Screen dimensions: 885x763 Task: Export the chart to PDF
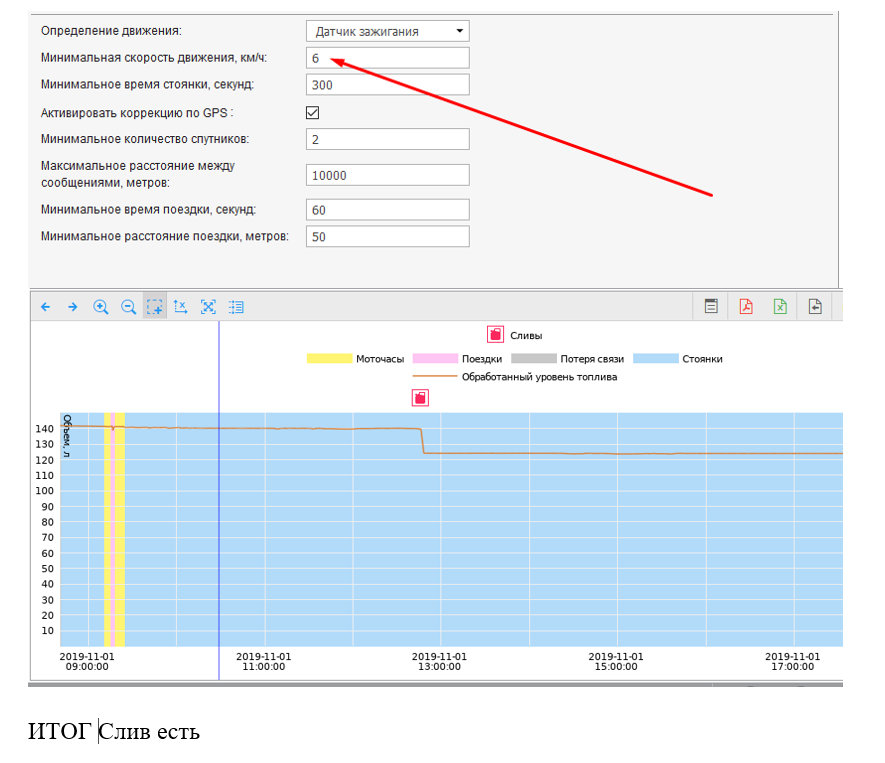[746, 307]
